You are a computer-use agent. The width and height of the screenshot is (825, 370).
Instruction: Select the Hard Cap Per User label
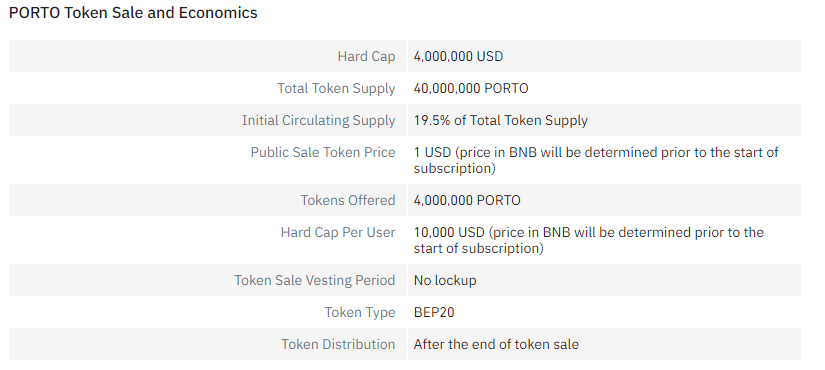click(338, 233)
